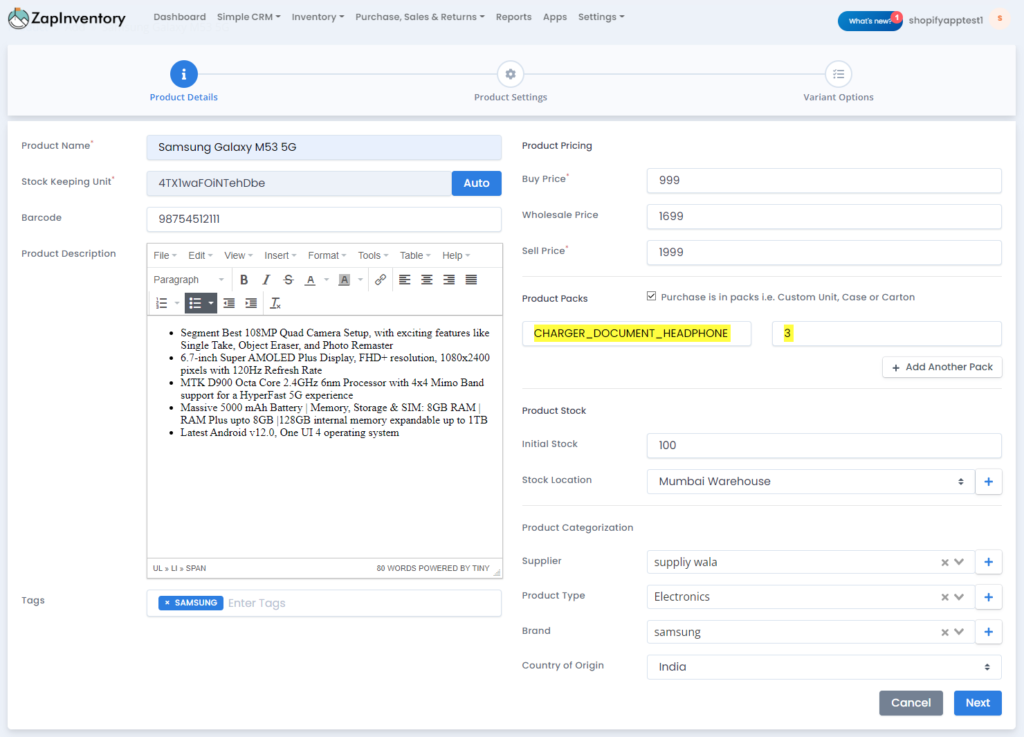
Task: Apply the current text color
Action: tap(310, 279)
